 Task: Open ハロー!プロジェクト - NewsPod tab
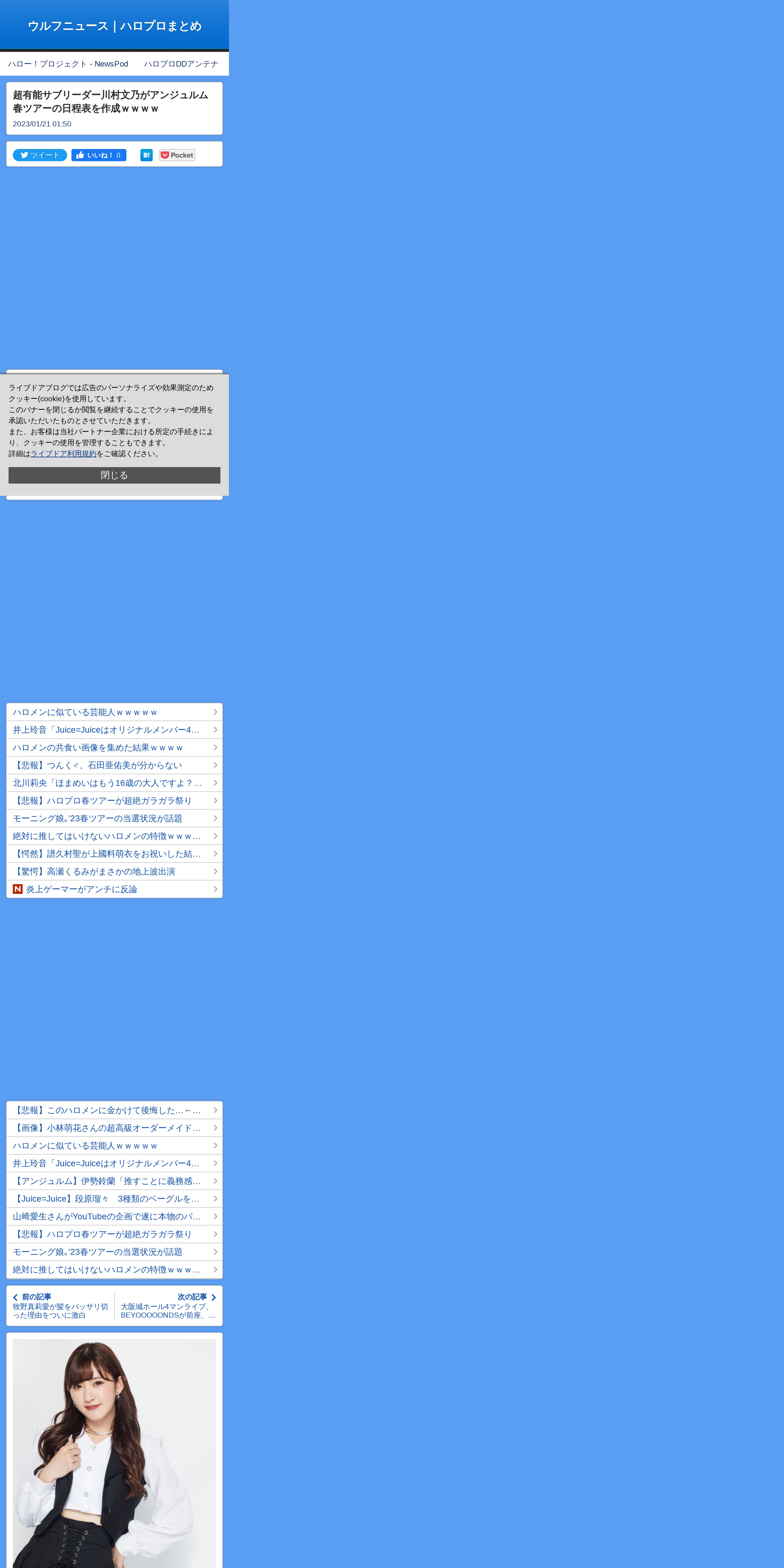pyautogui.click(x=68, y=64)
